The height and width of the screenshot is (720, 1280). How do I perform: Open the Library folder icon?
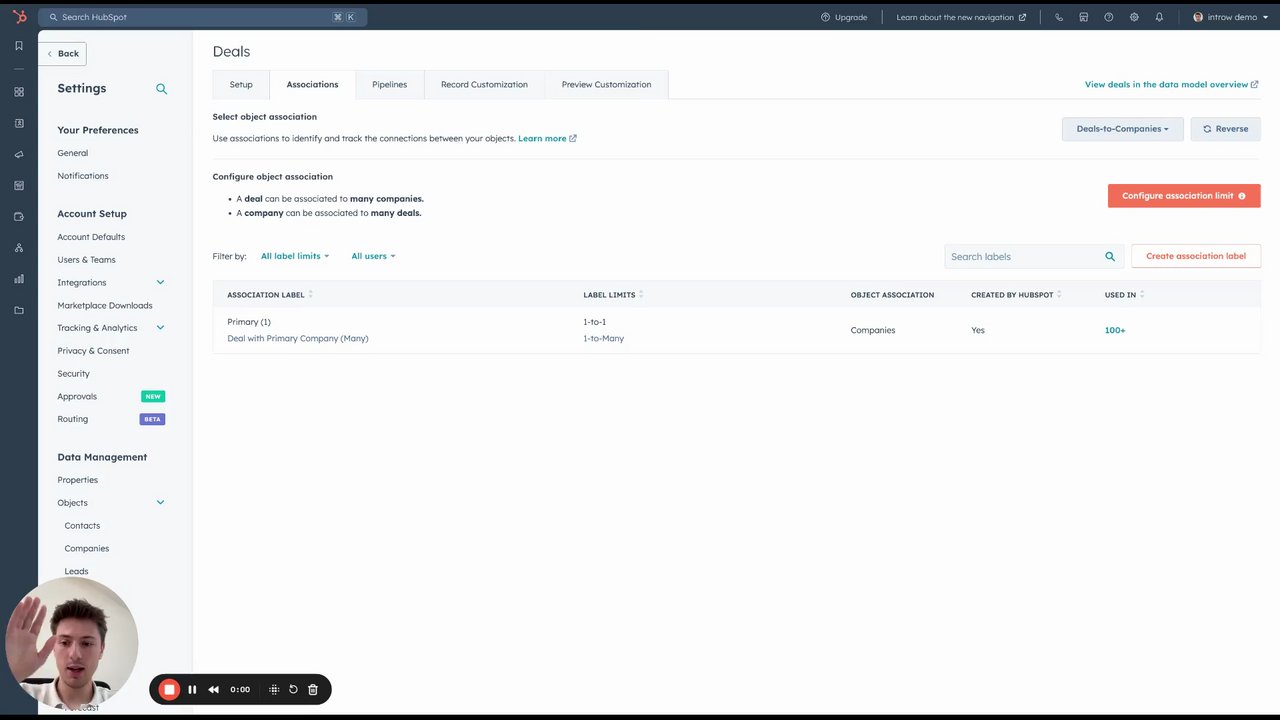[19, 310]
